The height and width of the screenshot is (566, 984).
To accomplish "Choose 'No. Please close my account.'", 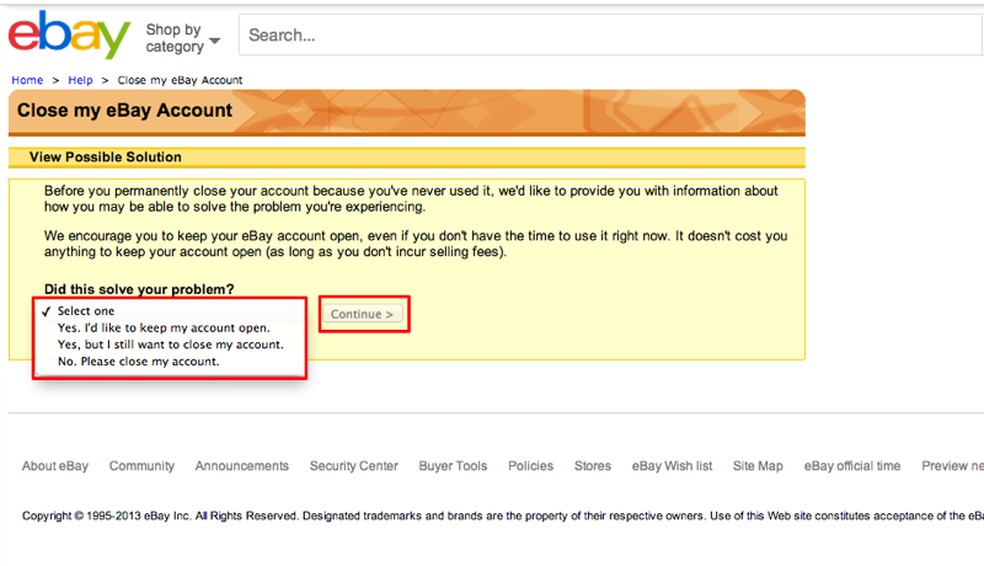I will pyautogui.click(x=138, y=361).
